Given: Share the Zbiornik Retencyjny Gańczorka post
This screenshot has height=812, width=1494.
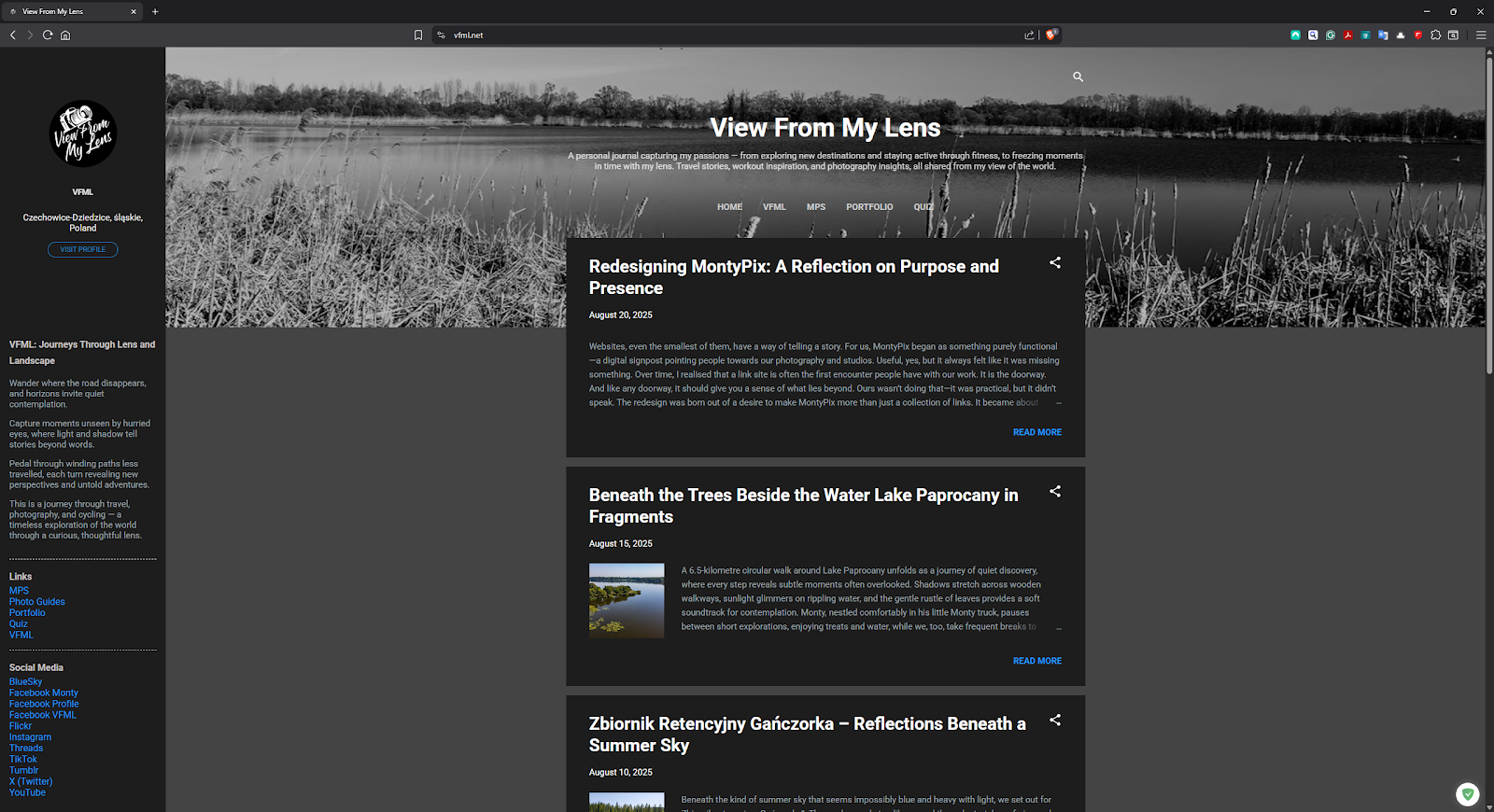Looking at the screenshot, I should [x=1055, y=721].
